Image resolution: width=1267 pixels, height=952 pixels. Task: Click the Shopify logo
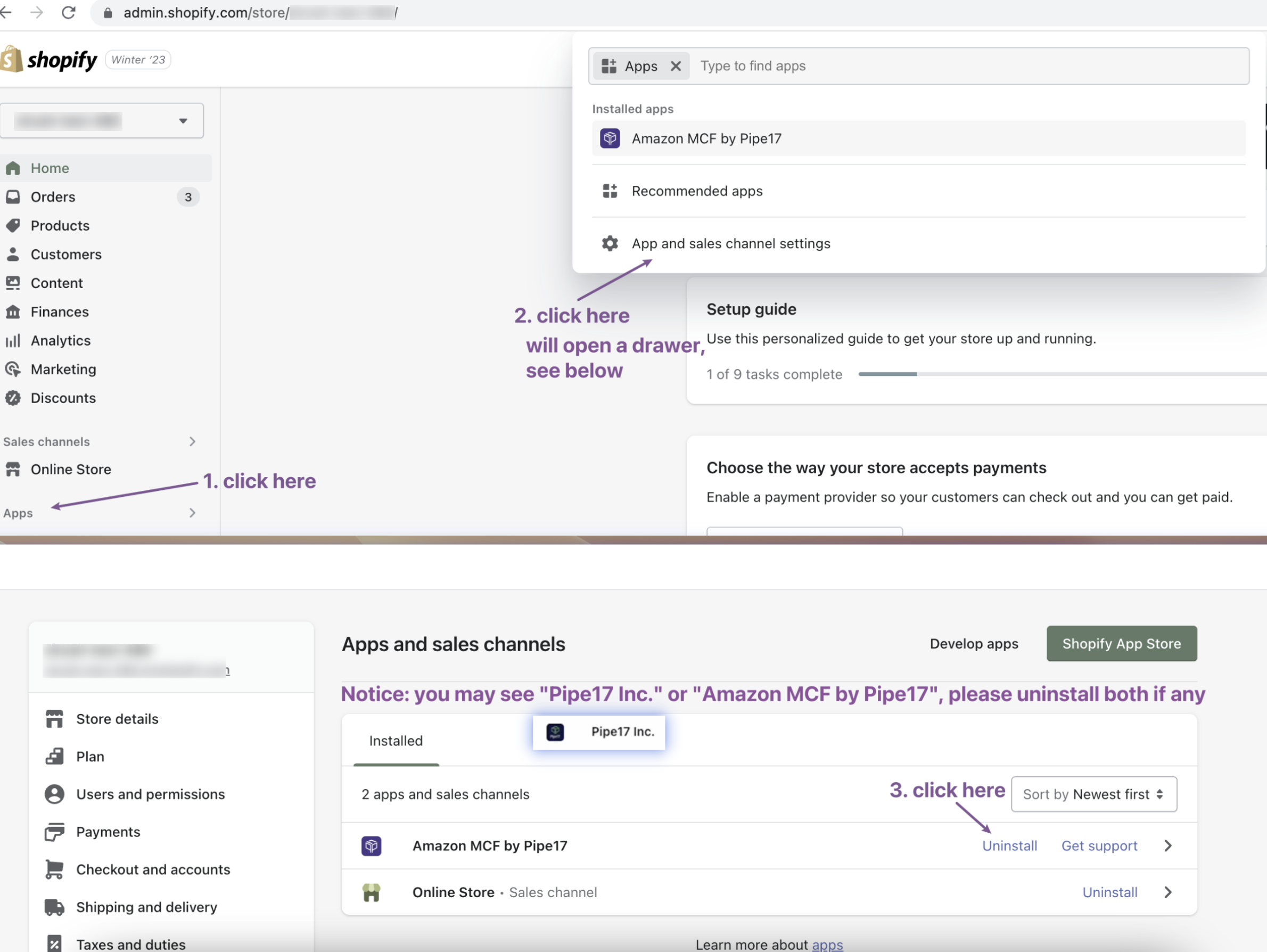click(48, 60)
